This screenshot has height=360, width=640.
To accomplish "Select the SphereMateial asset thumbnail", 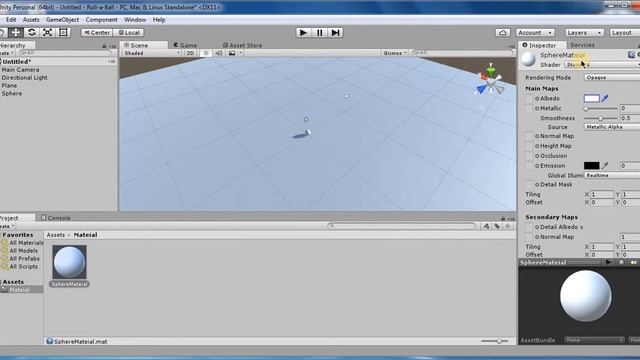I will pyautogui.click(x=69, y=262).
